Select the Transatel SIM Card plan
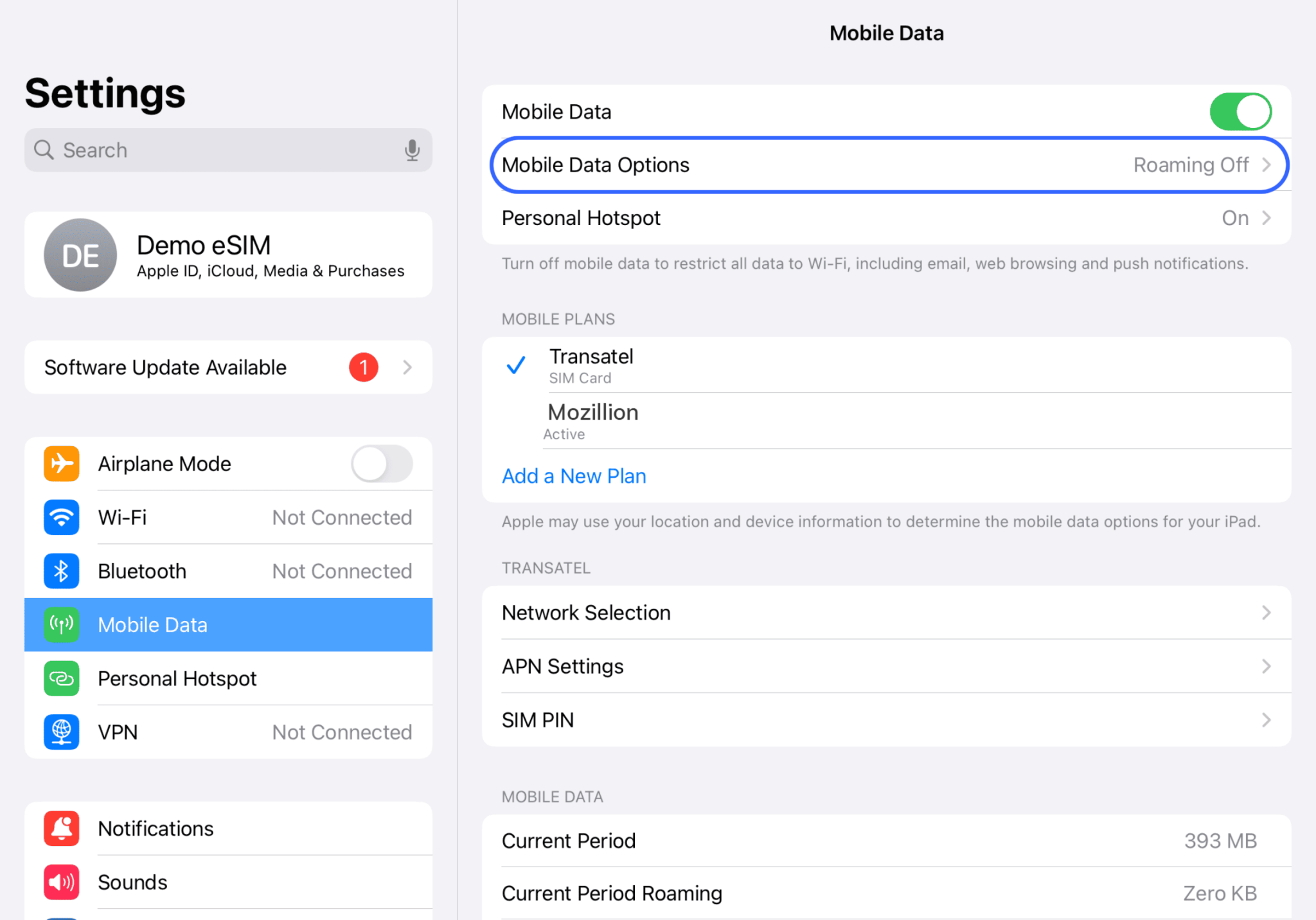This screenshot has height=920, width=1316. click(x=591, y=365)
